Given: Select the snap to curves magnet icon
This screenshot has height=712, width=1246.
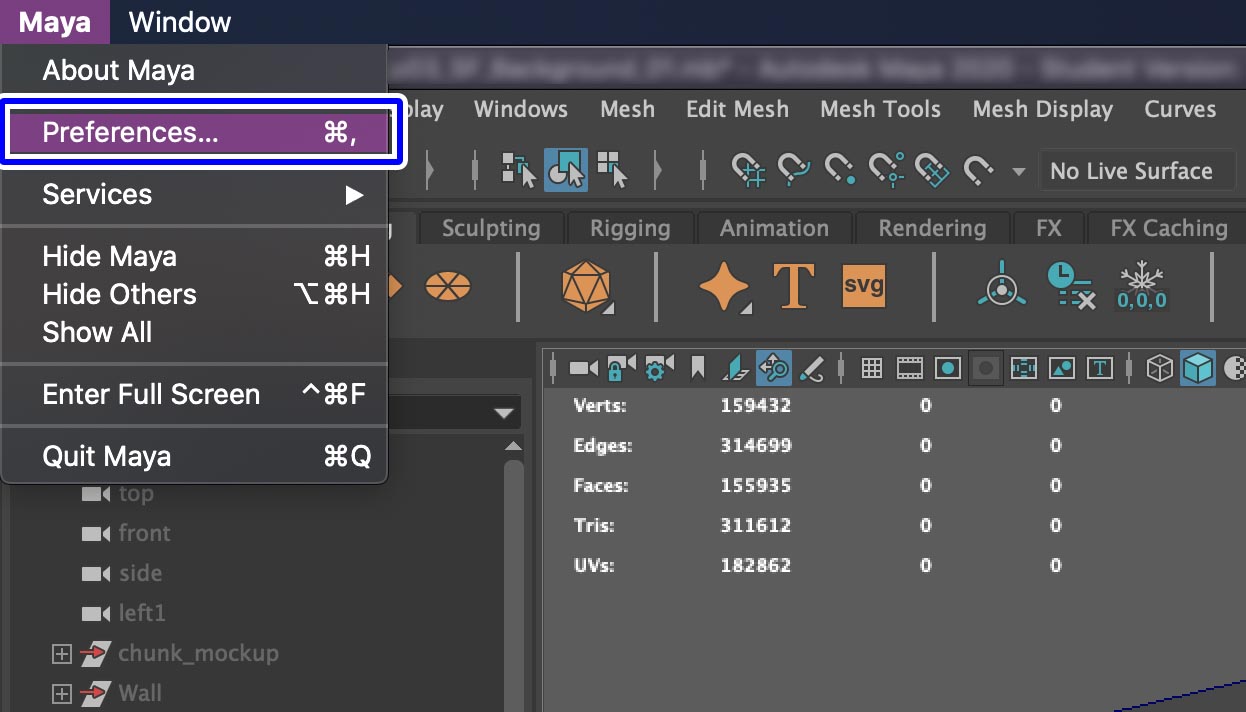Looking at the screenshot, I should pyautogui.click(x=793, y=170).
